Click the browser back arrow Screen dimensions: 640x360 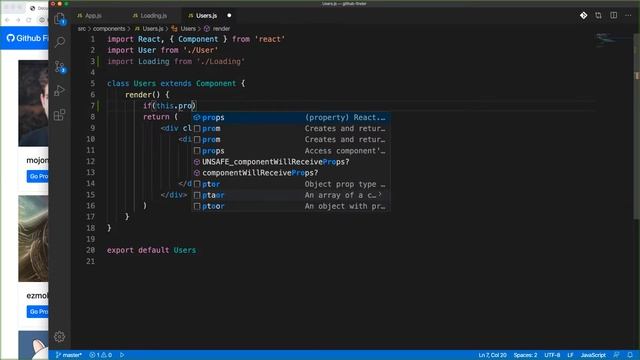pos(7,20)
